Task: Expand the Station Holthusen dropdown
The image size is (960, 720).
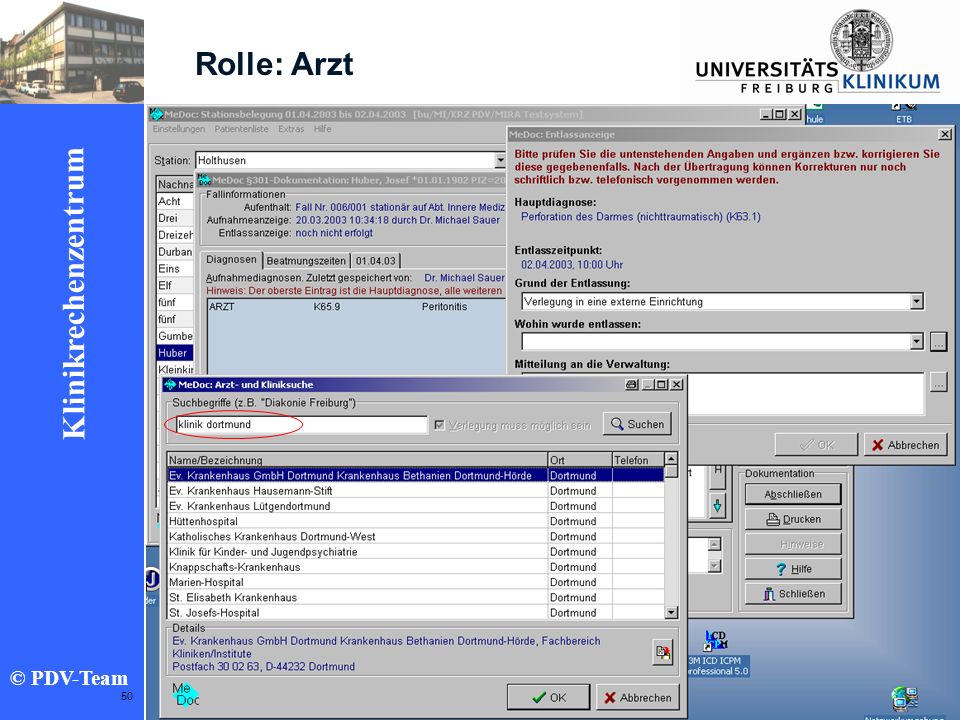Action: coord(500,160)
